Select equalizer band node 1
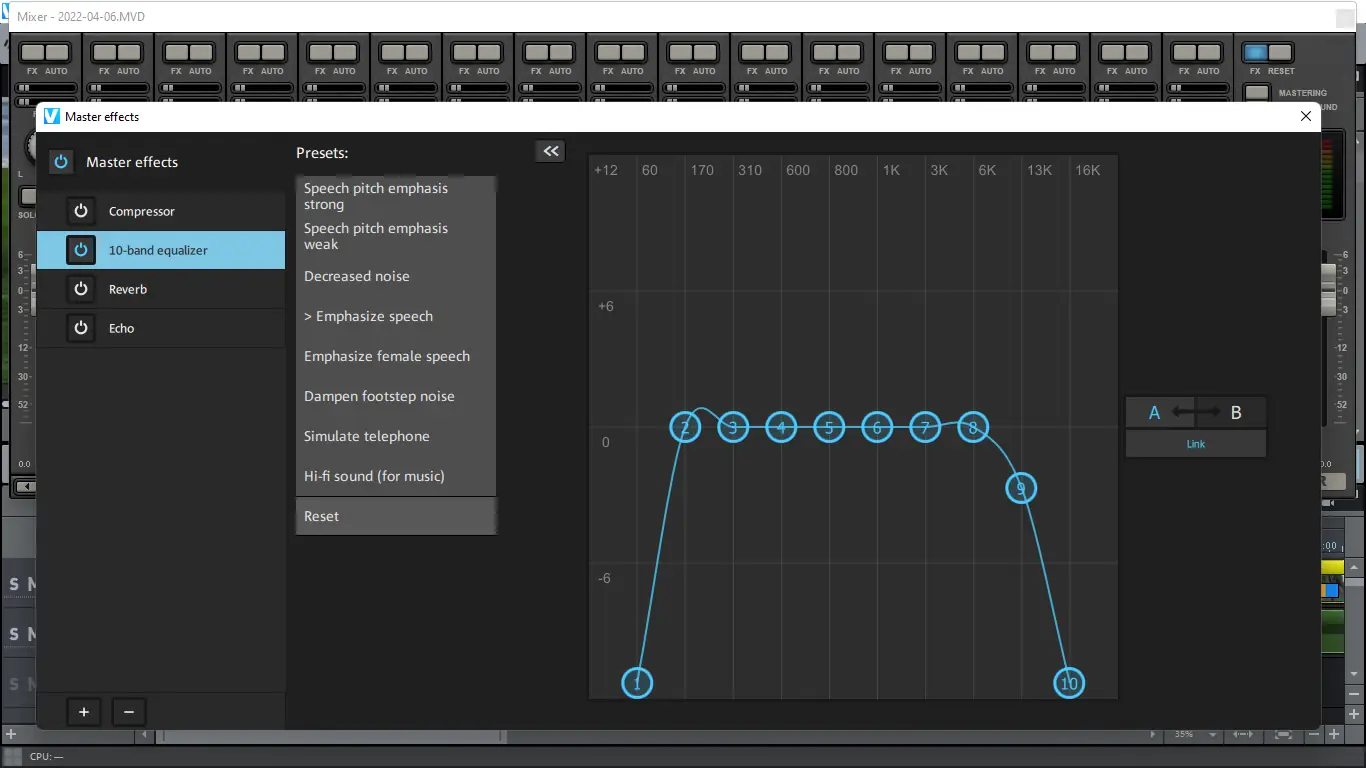The image size is (1366, 768). tap(637, 683)
